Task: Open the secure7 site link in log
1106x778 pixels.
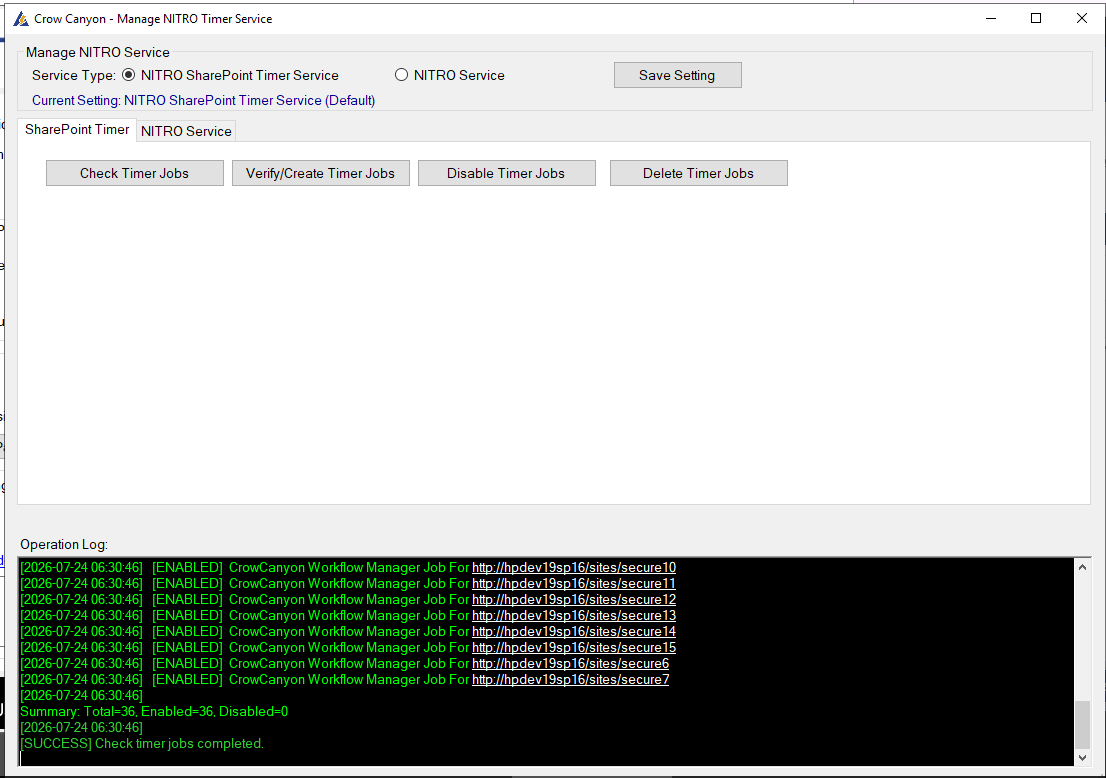Action: [x=571, y=680]
